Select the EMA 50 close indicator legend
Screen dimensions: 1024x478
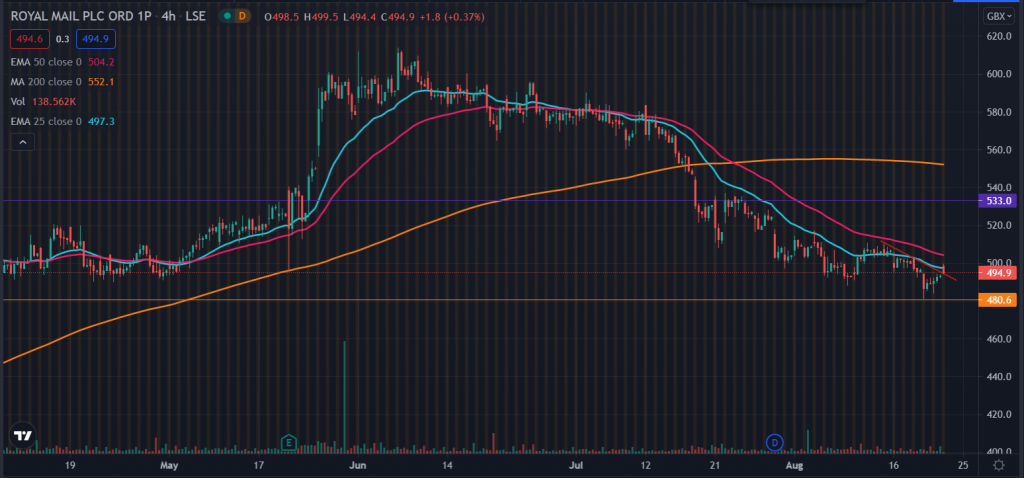(63, 62)
